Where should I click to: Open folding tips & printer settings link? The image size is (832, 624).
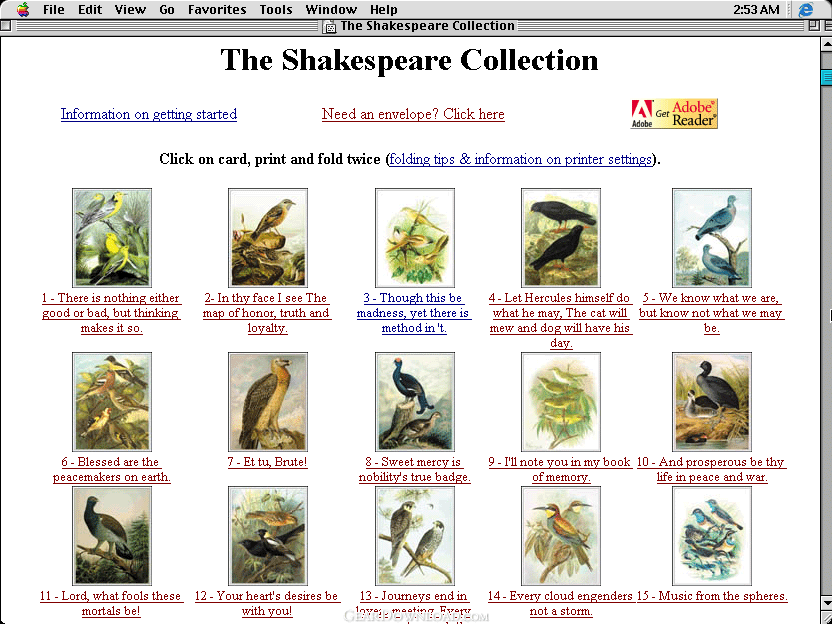click(521, 160)
